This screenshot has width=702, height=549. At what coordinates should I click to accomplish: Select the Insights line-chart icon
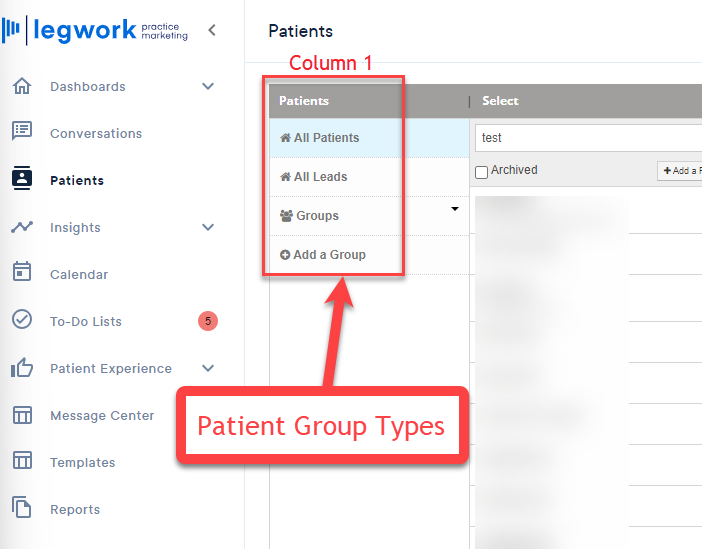click(x=22, y=227)
